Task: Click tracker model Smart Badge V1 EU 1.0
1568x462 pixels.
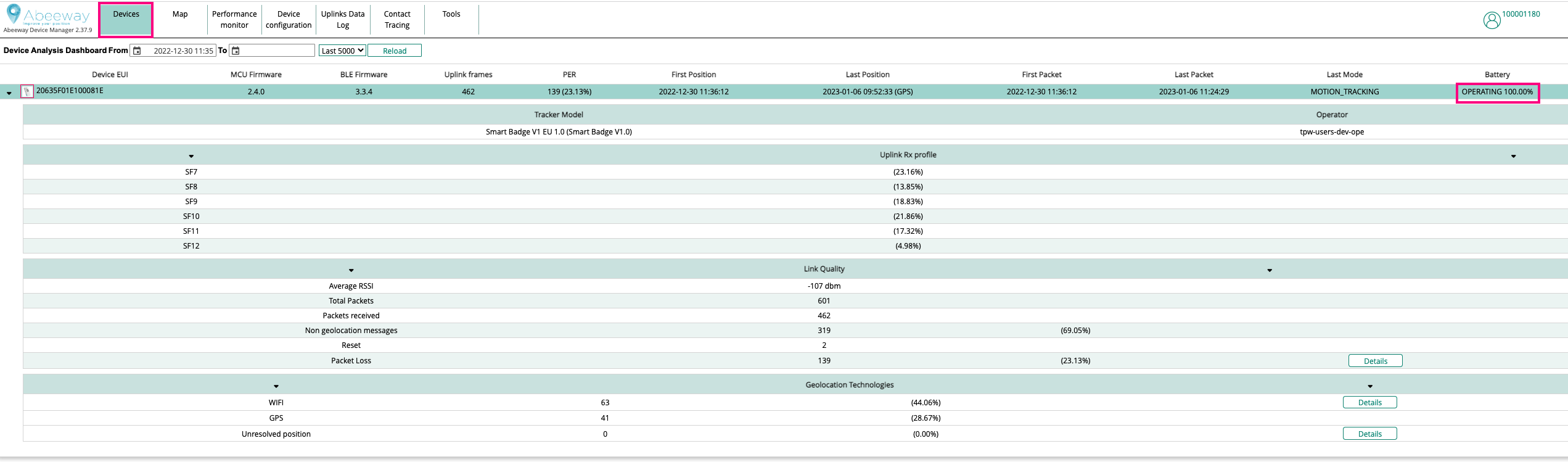Action: click(559, 132)
